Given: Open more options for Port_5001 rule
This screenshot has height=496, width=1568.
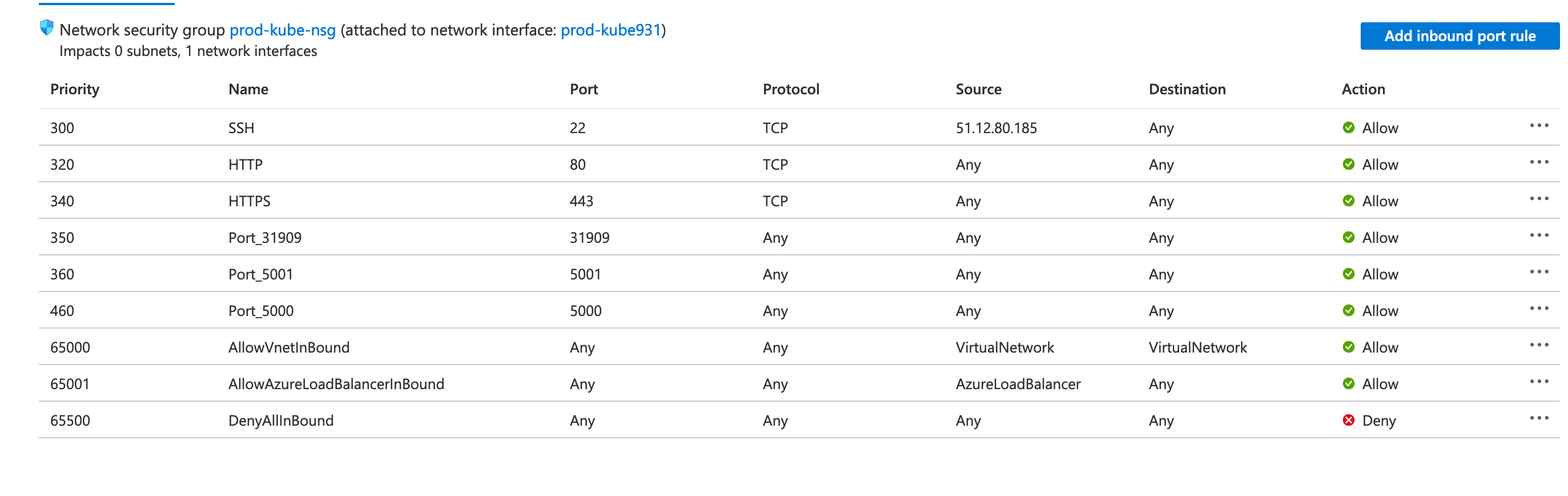Looking at the screenshot, I should pyautogui.click(x=1538, y=273).
